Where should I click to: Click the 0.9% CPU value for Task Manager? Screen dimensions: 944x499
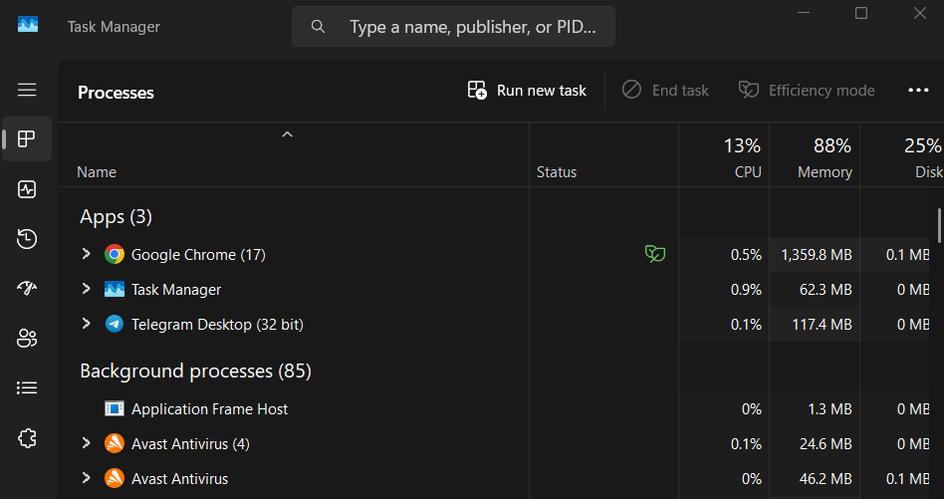(746, 290)
